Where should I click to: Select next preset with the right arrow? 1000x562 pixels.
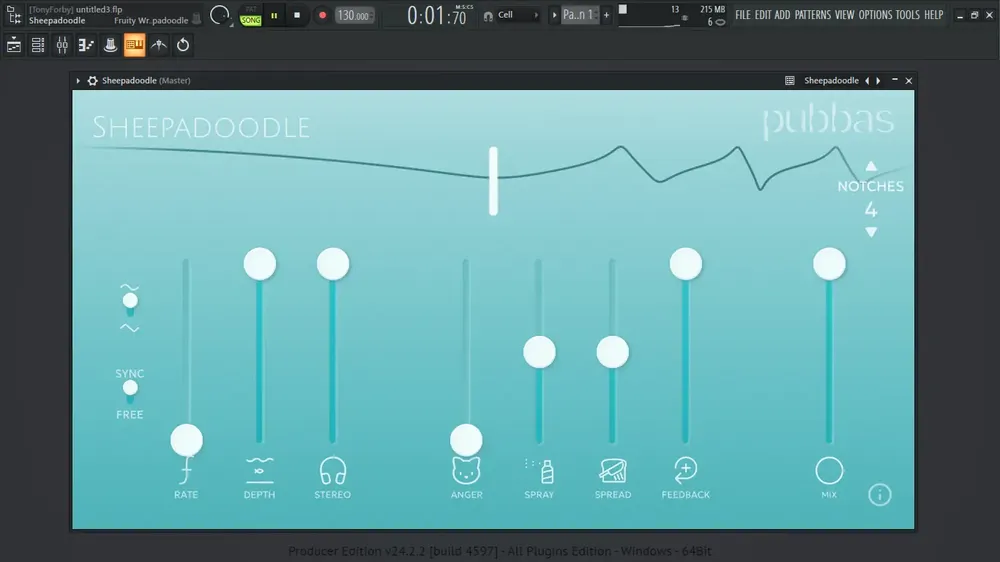tap(878, 80)
